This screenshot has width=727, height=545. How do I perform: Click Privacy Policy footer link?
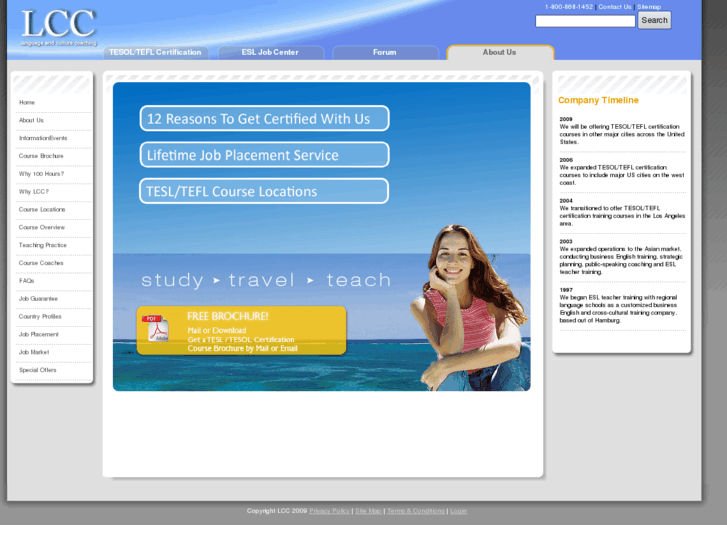[329, 511]
